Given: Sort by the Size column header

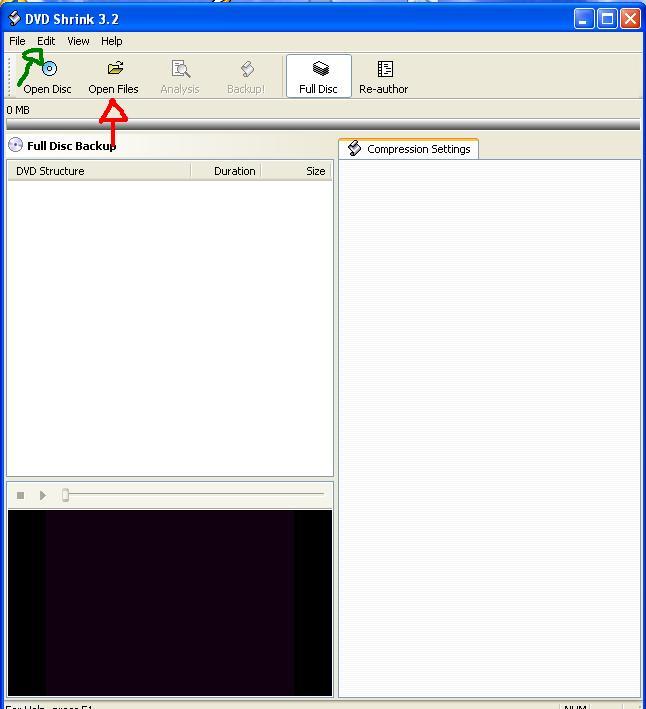Looking at the screenshot, I should click(x=296, y=171).
